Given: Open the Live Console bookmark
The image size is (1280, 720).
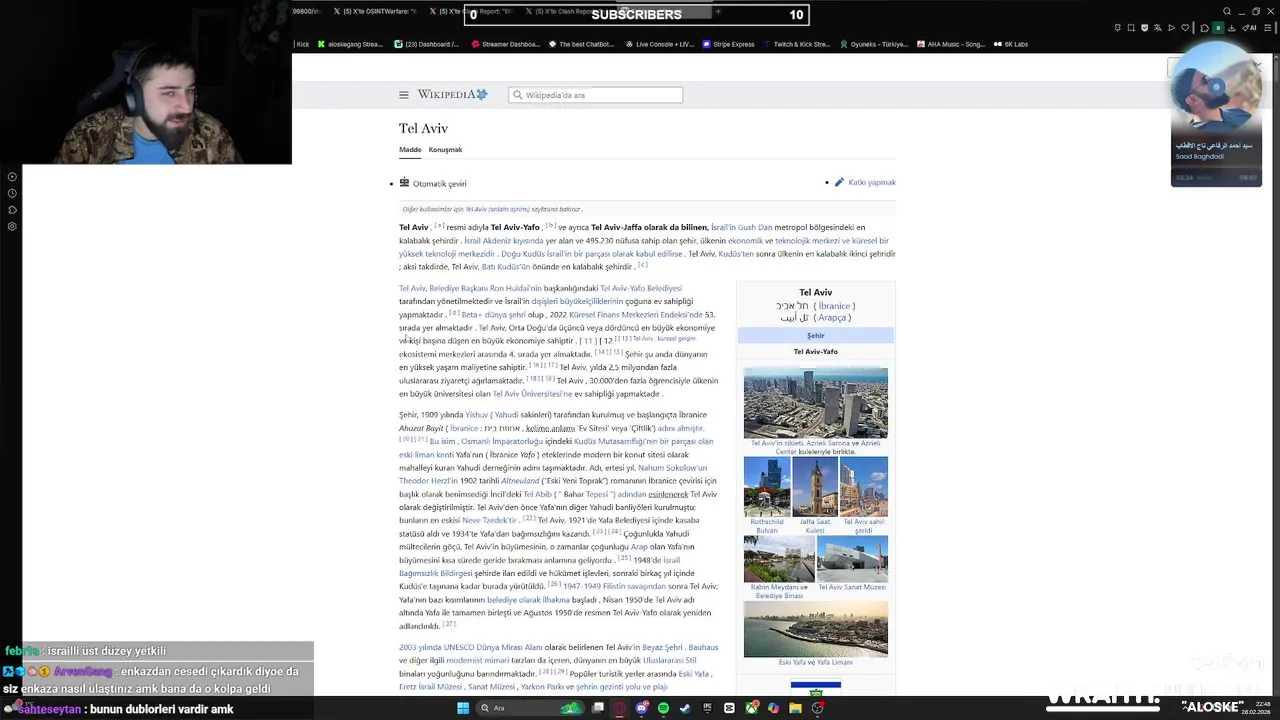Looking at the screenshot, I should point(659,44).
